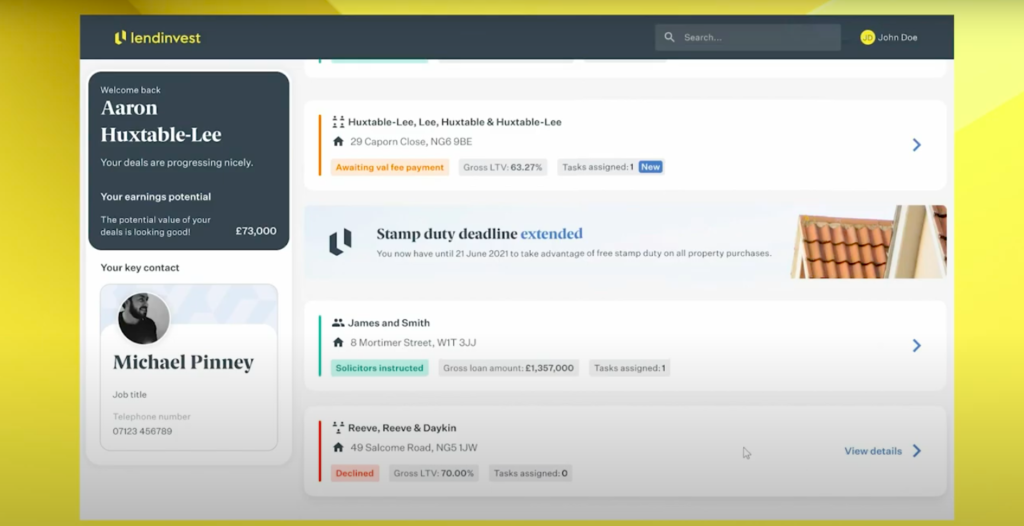Click the Reeve, Reeve & Daykin title

[x=402, y=428]
